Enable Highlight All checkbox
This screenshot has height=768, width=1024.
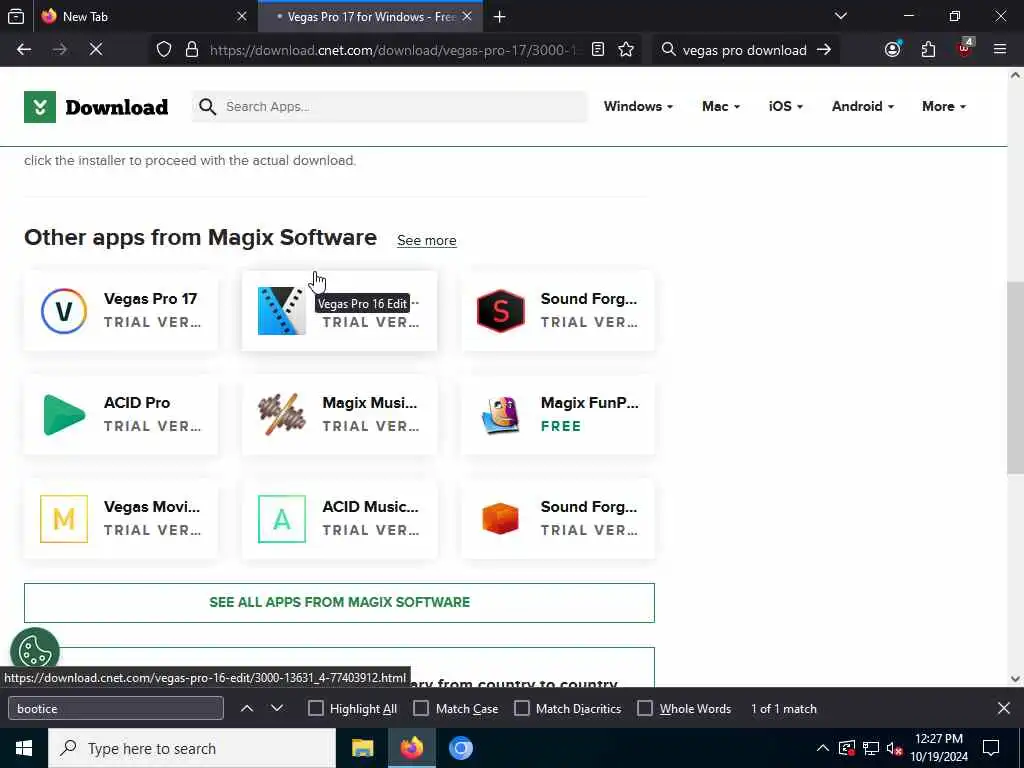coord(315,709)
